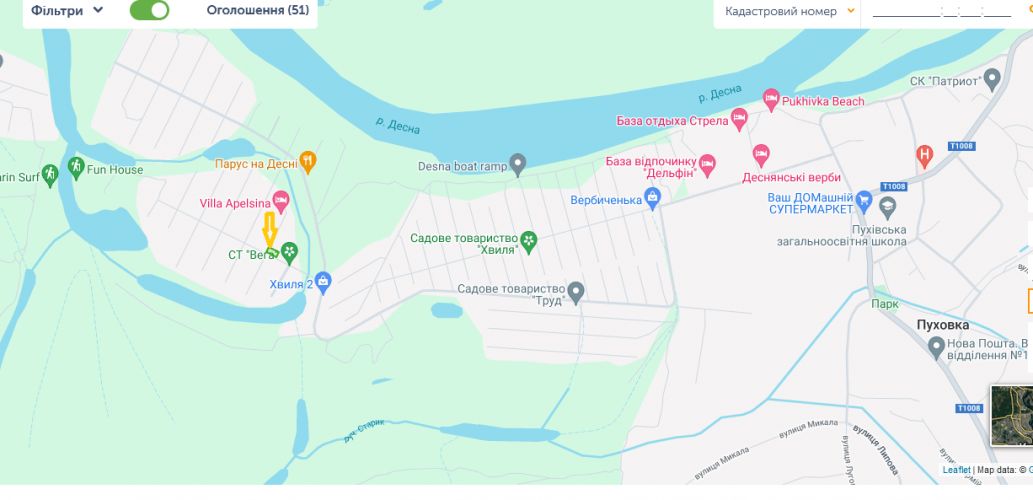Viewport: 1033px width, 500px height.
Task: Click the Хвиля 2 shopping pin
Action: coord(323,283)
